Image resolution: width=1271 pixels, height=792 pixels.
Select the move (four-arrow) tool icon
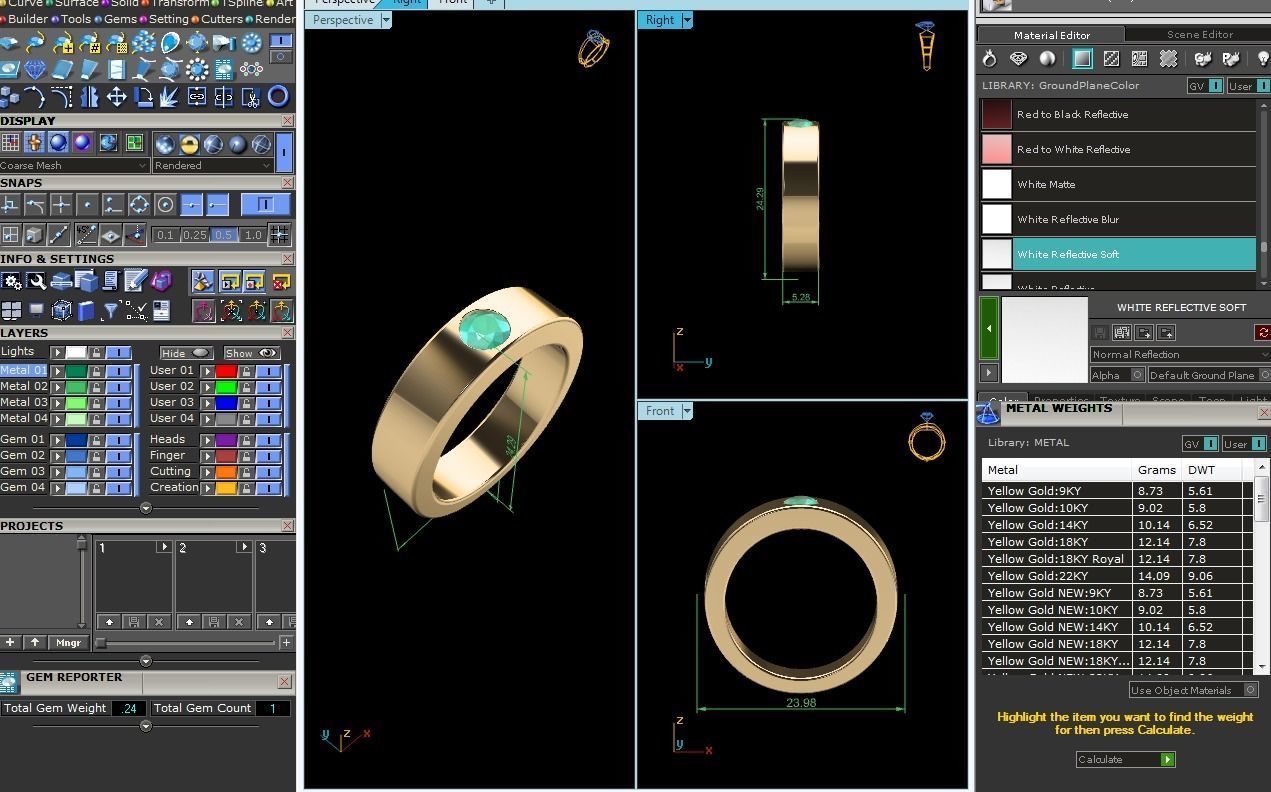(116, 96)
